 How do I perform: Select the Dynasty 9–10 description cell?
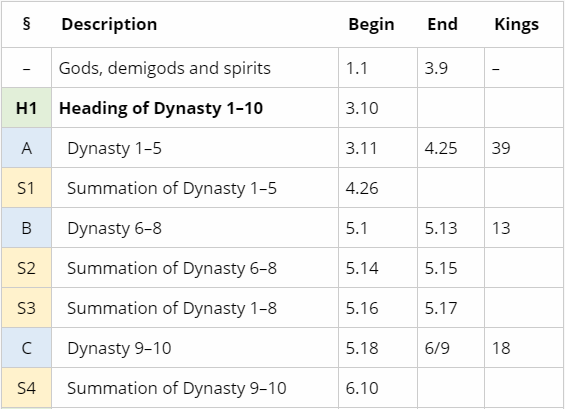pos(195,348)
